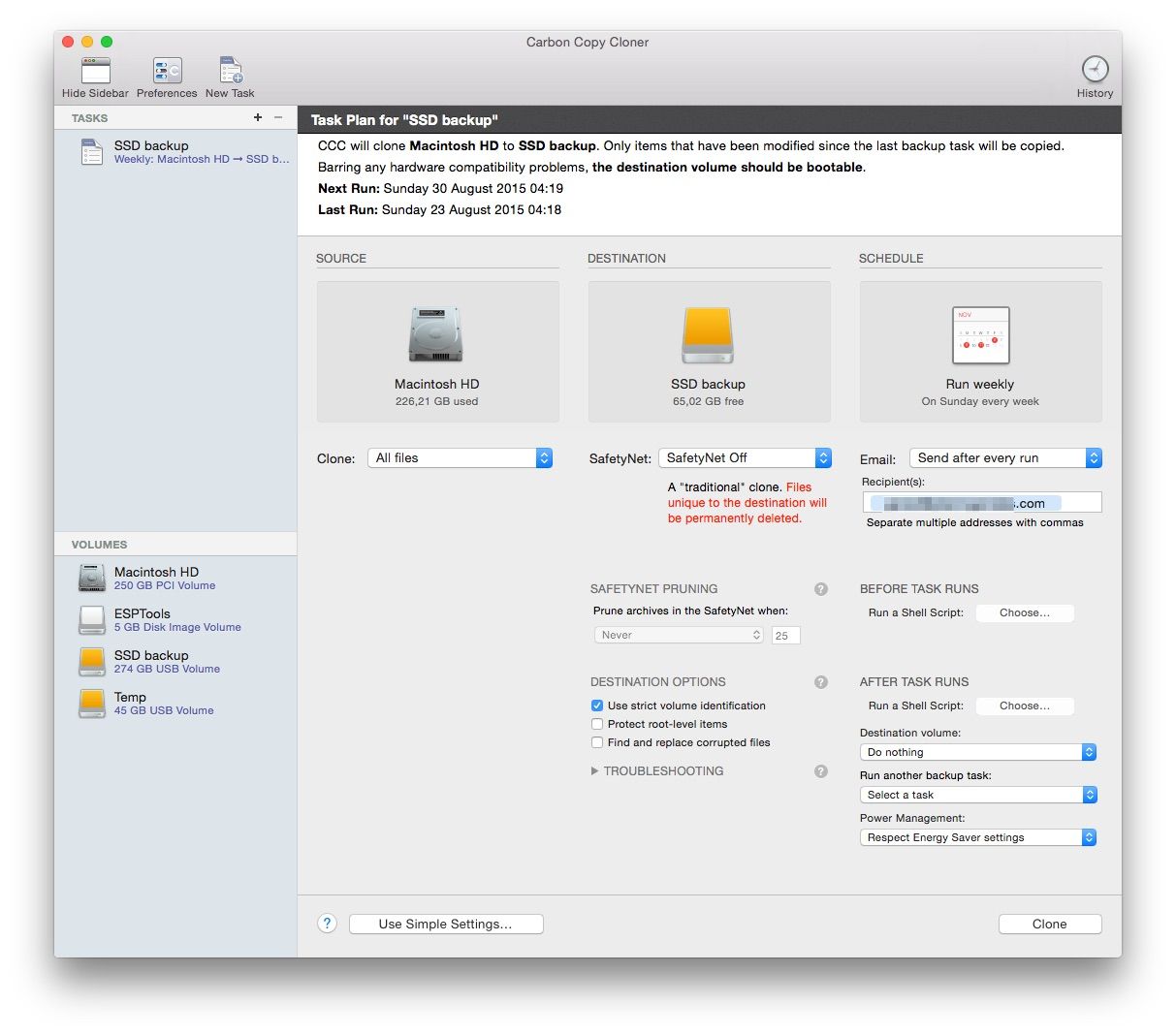Screen dimensions: 1176x1035
Task: Click the Clone button
Action: [x=1050, y=925]
